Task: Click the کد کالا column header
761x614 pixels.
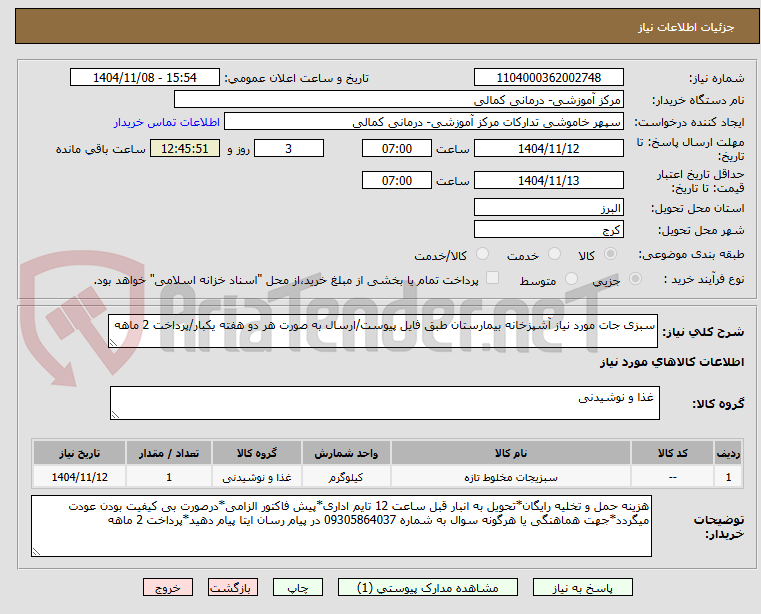Action: point(672,453)
